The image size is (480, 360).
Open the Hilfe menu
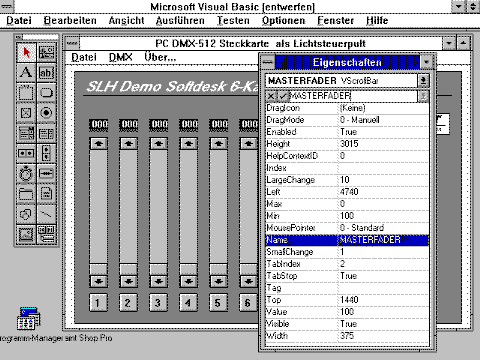(377, 20)
